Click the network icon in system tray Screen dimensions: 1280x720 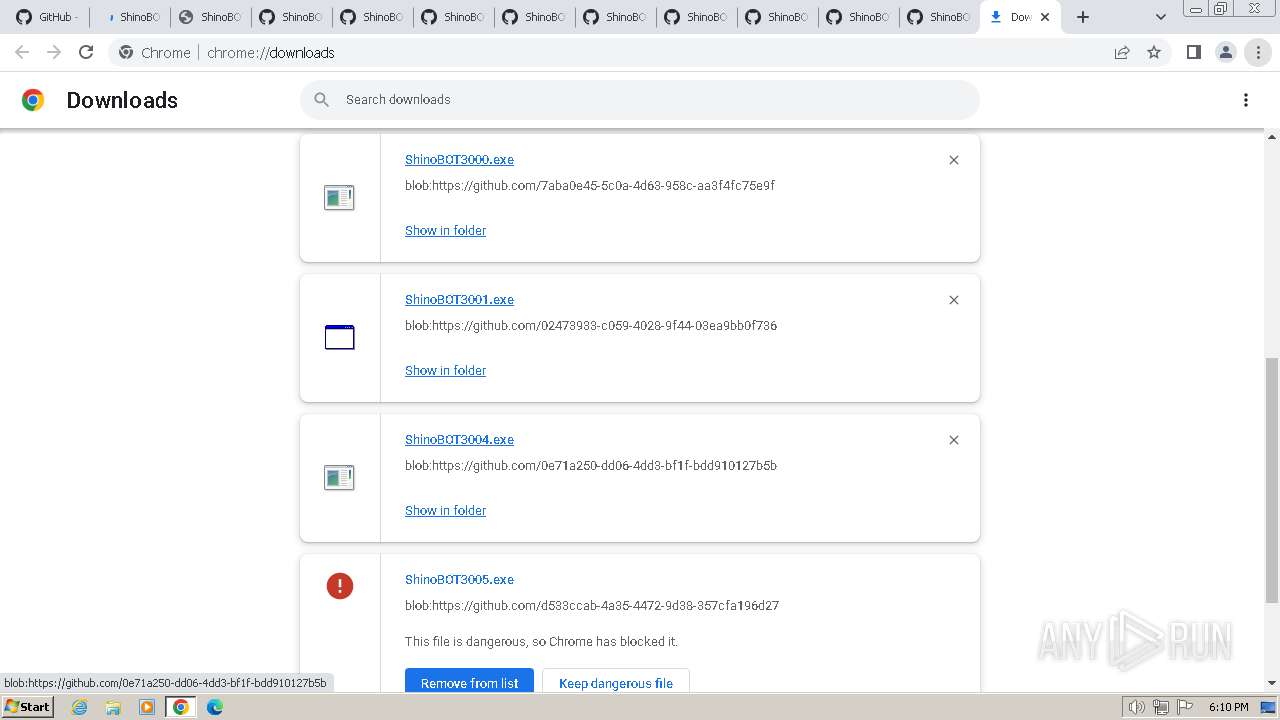1161,707
